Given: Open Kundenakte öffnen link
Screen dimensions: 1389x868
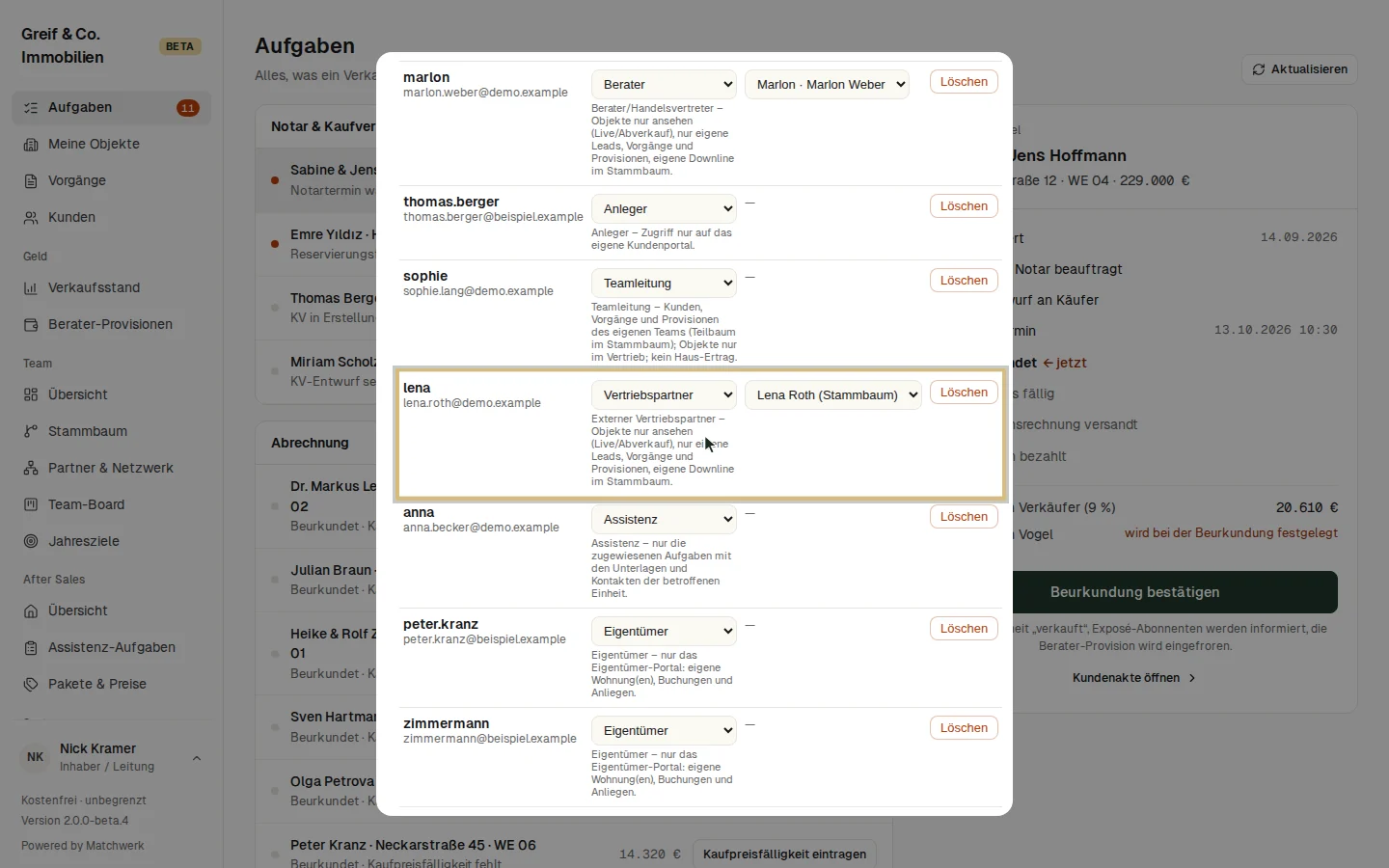Looking at the screenshot, I should (x=1134, y=678).
